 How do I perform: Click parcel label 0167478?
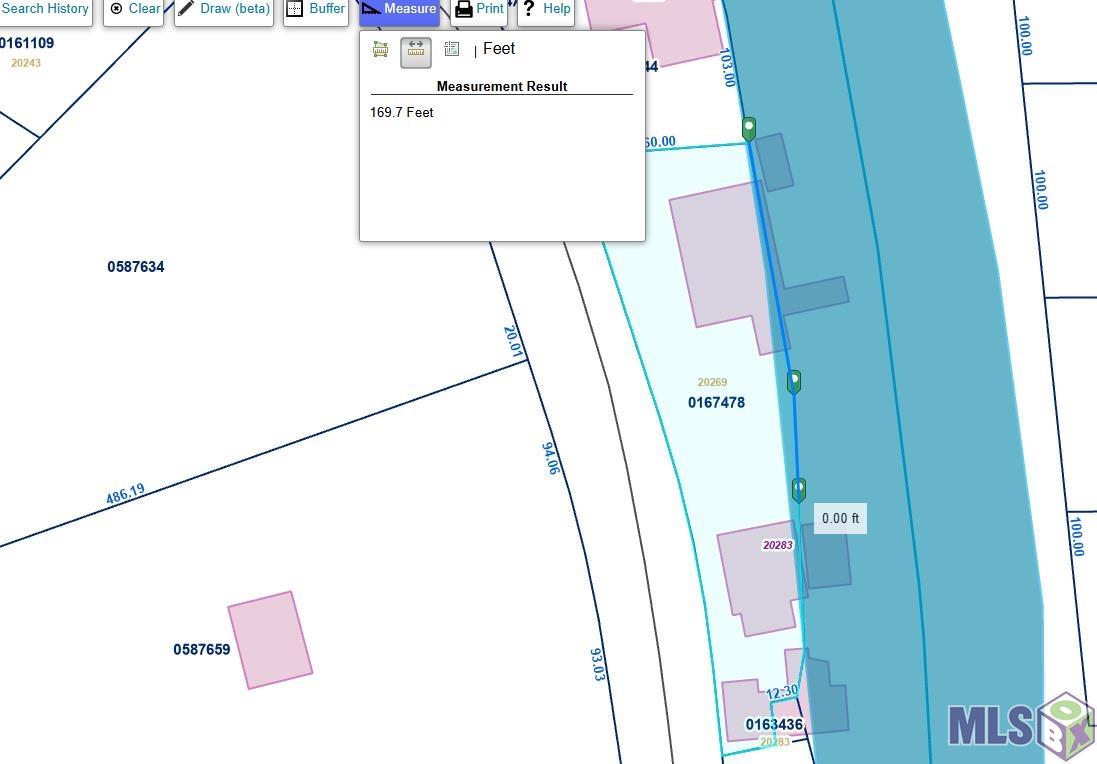point(716,402)
